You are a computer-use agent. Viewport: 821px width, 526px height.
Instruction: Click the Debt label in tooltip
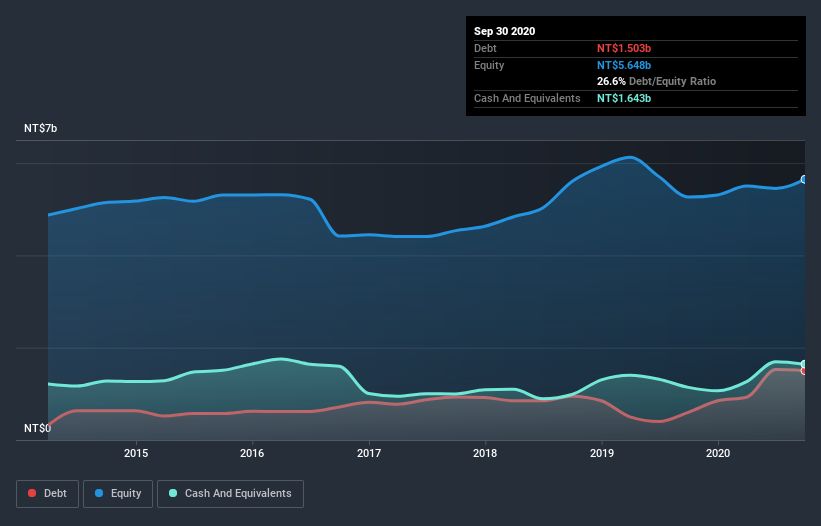click(x=485, y=48)
